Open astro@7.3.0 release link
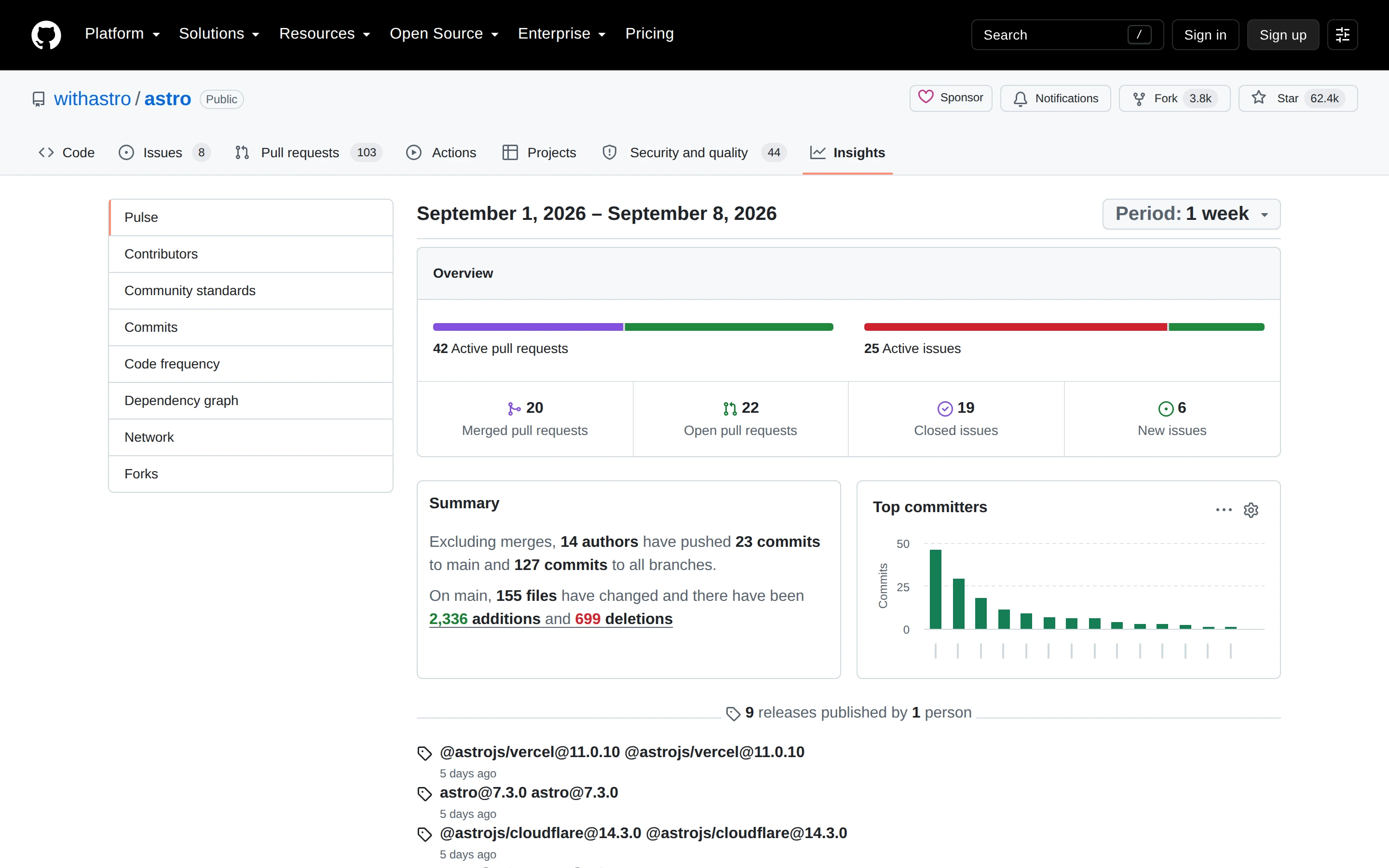 click(x=529, y=793)
